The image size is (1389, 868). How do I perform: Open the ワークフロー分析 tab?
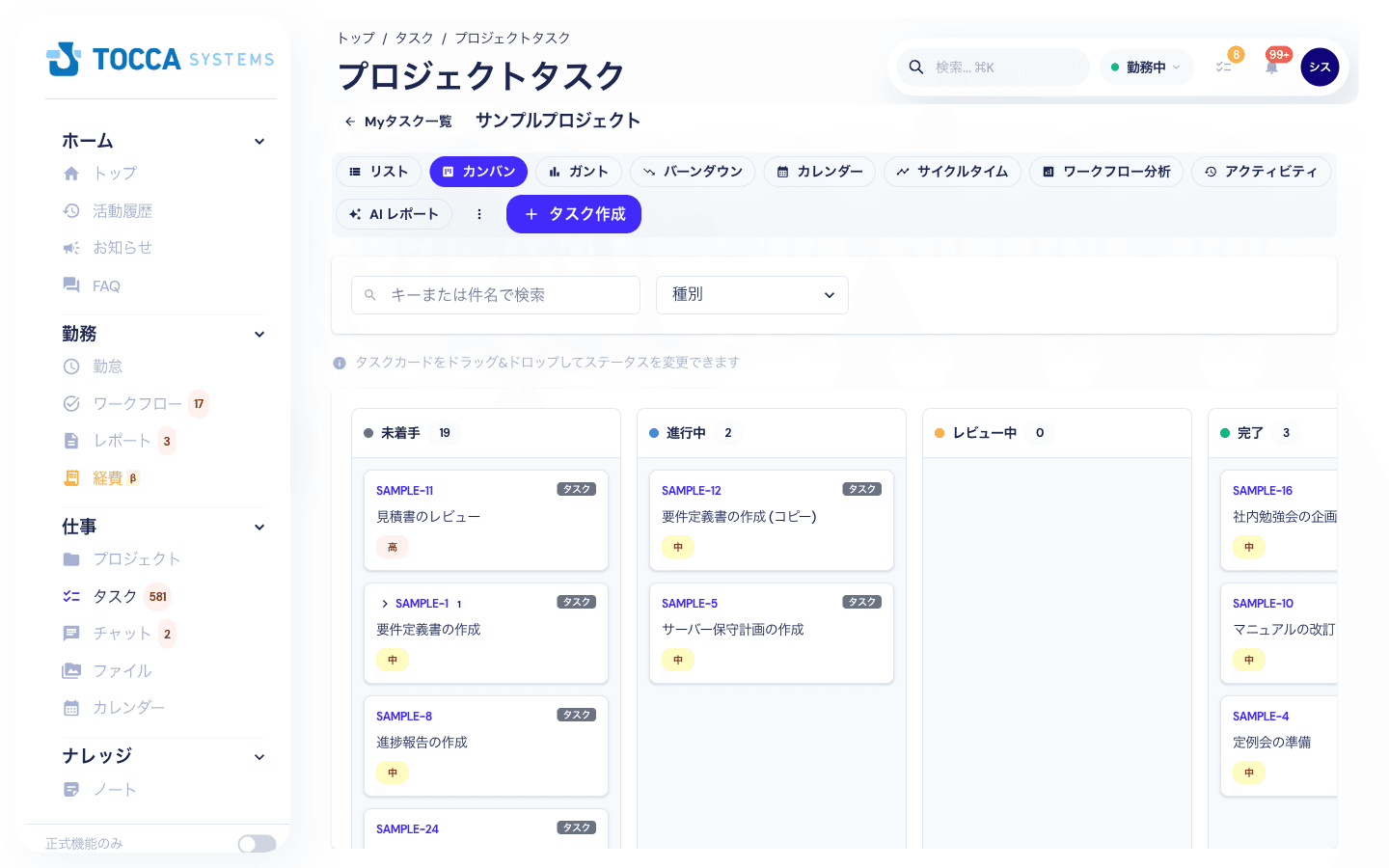(x=1106, y=172)
